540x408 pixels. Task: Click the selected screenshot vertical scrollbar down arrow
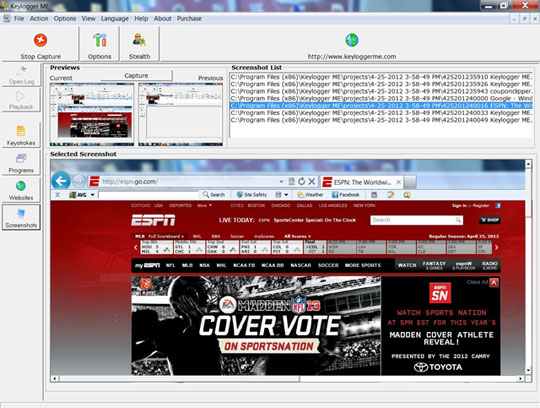click(528, 370)
